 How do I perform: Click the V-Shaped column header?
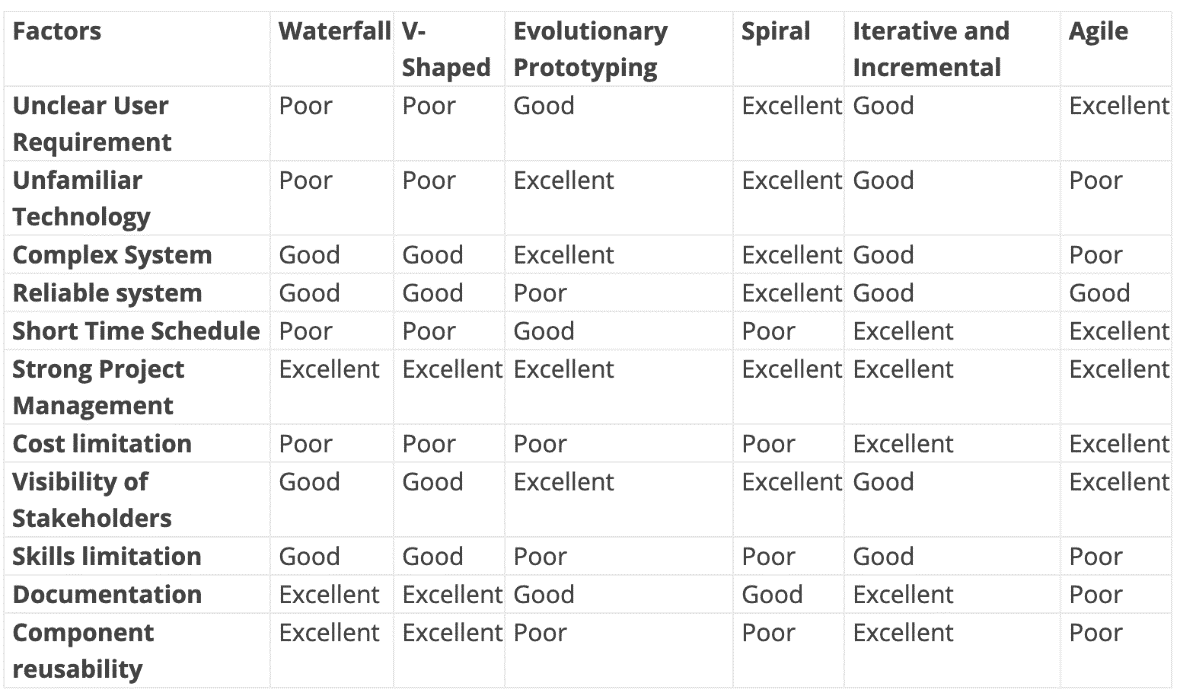(x=446, y=49)
